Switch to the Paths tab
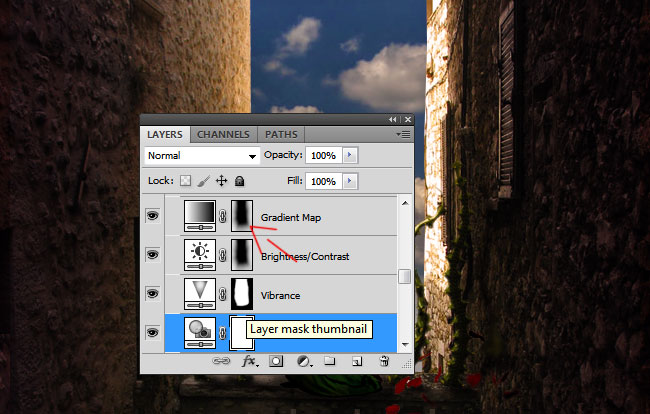Image resolution: width=650 pixels, height=414 pixels. 281,134
